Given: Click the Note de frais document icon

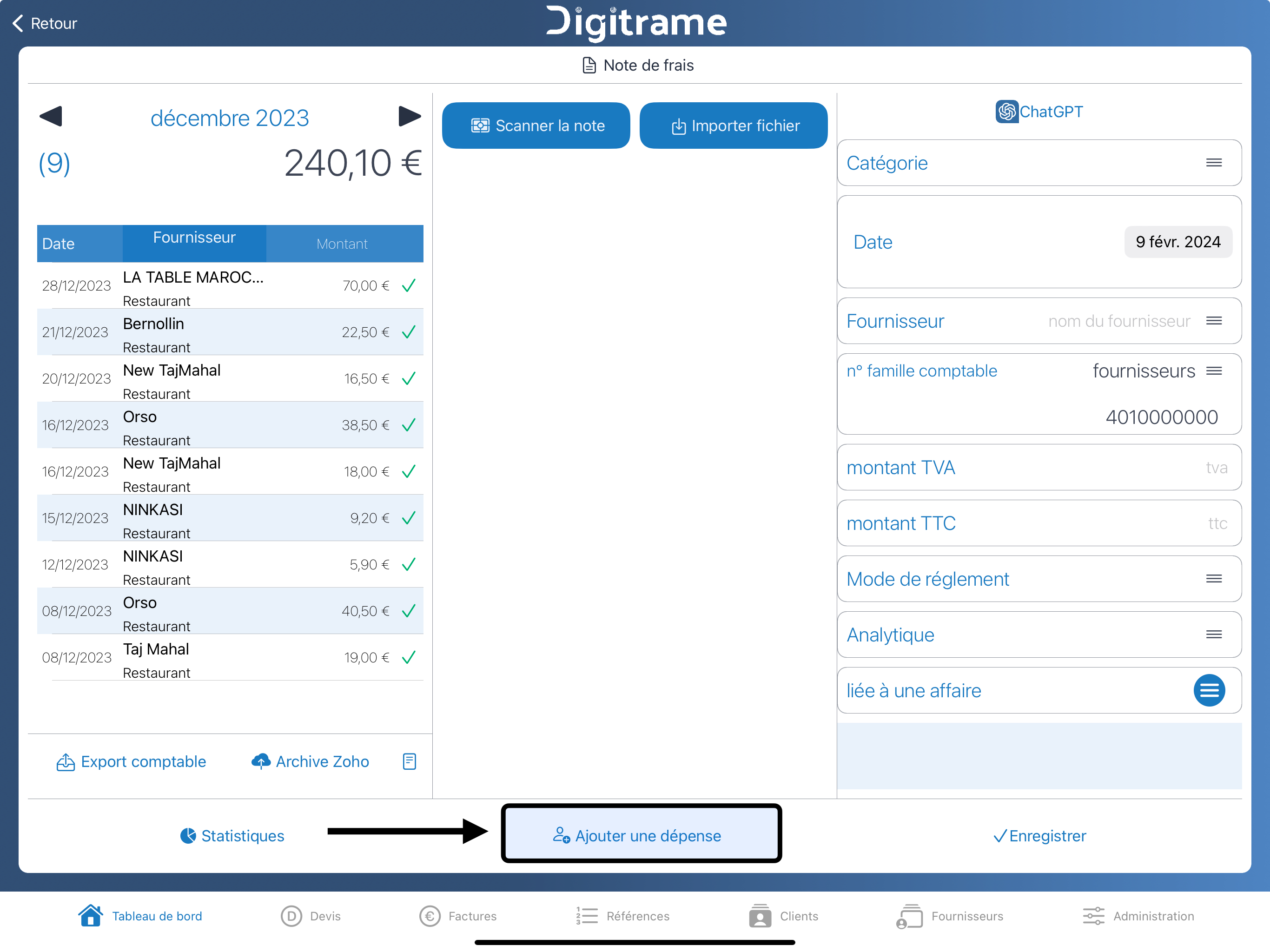Looking at the screenshot, I should pyautogui.click(x=589, y=65).
